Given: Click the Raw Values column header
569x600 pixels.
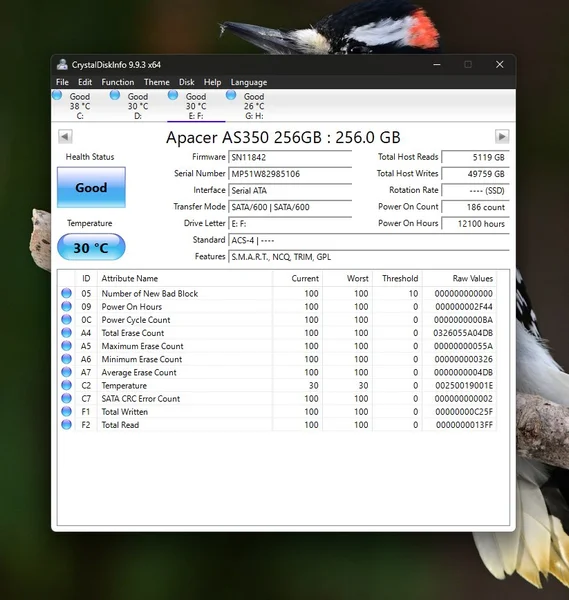Looking at the screenshot, I should (x=460, y=278).
